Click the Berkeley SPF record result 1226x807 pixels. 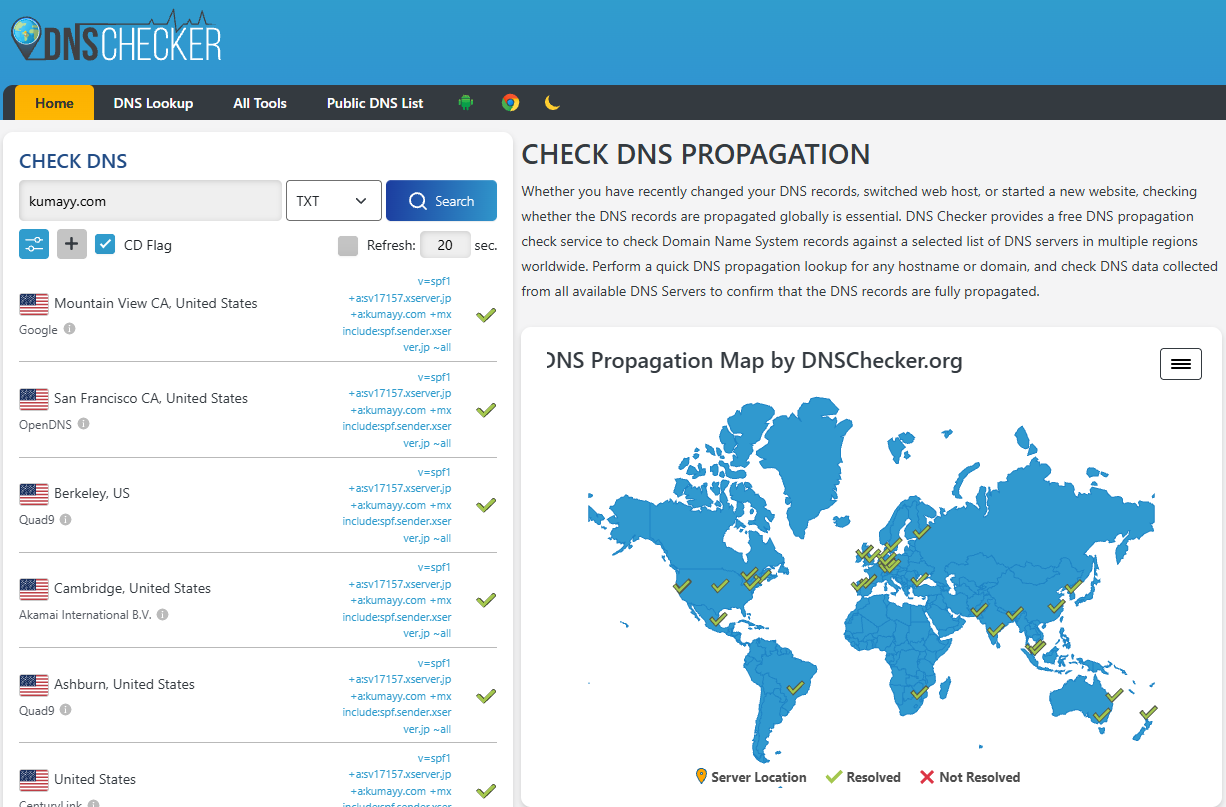tap(397, 505)
